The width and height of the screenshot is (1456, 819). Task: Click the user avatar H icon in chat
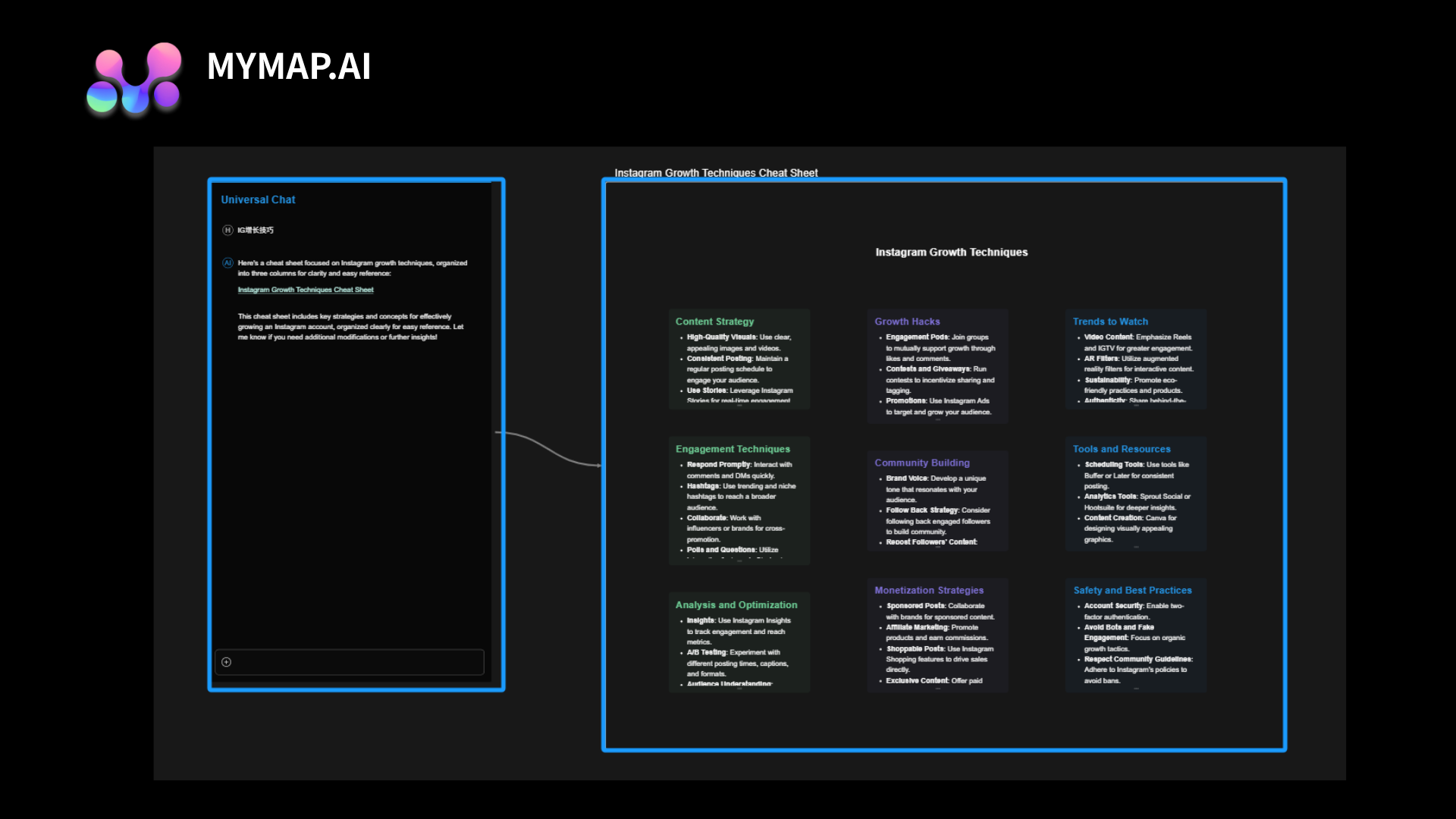(x=227, y=230)
